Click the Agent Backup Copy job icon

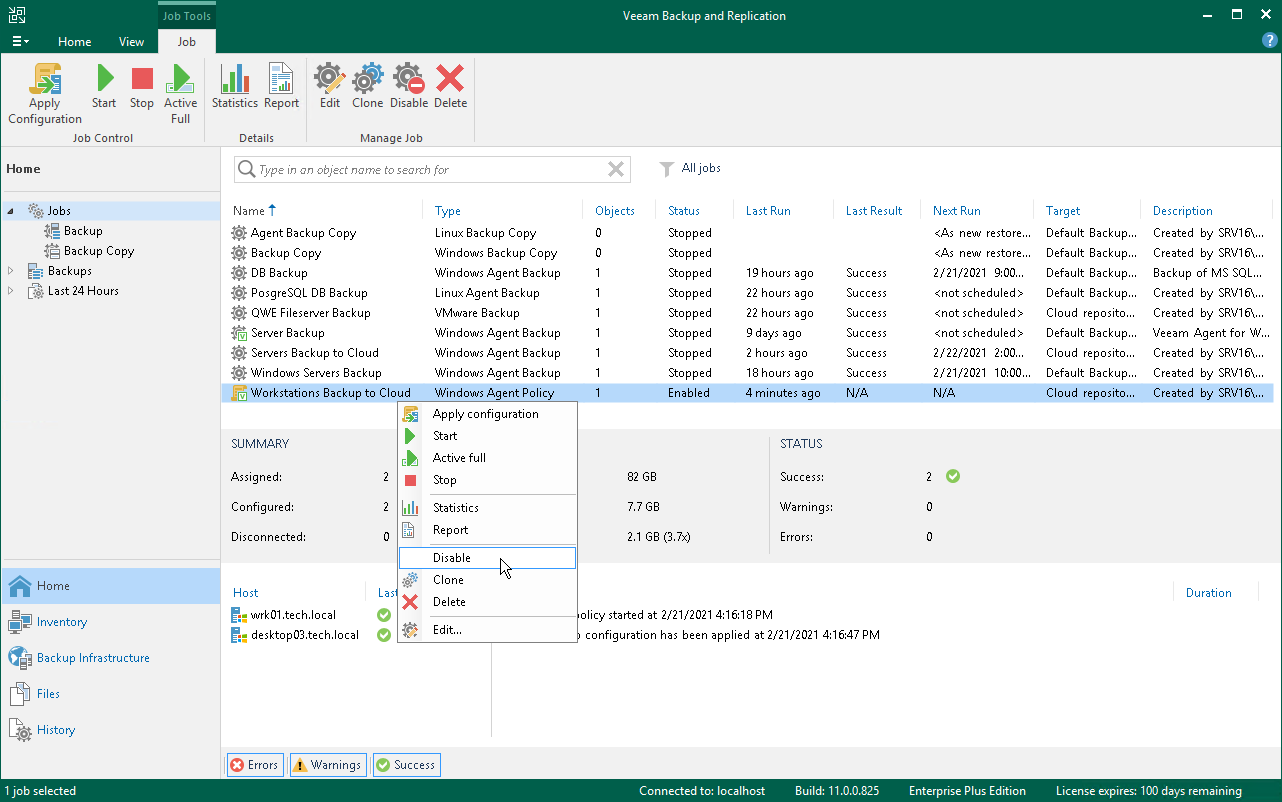click(239, 233)
